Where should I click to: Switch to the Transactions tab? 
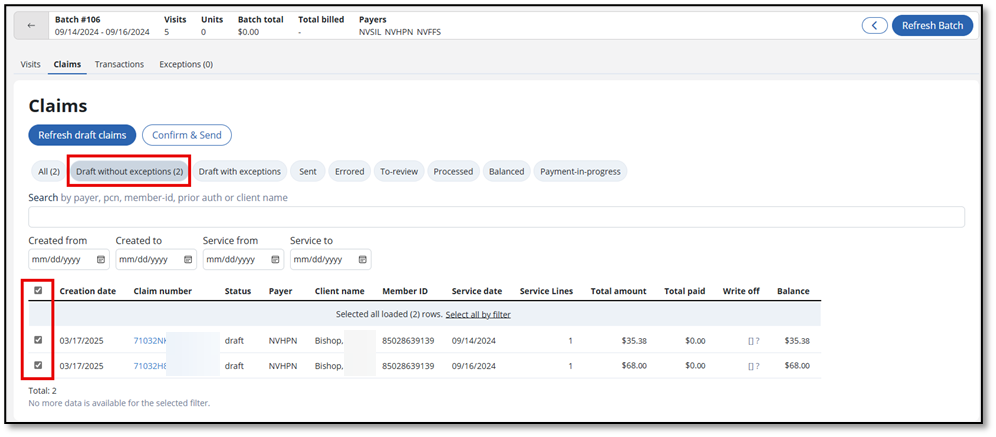[119, 64]
